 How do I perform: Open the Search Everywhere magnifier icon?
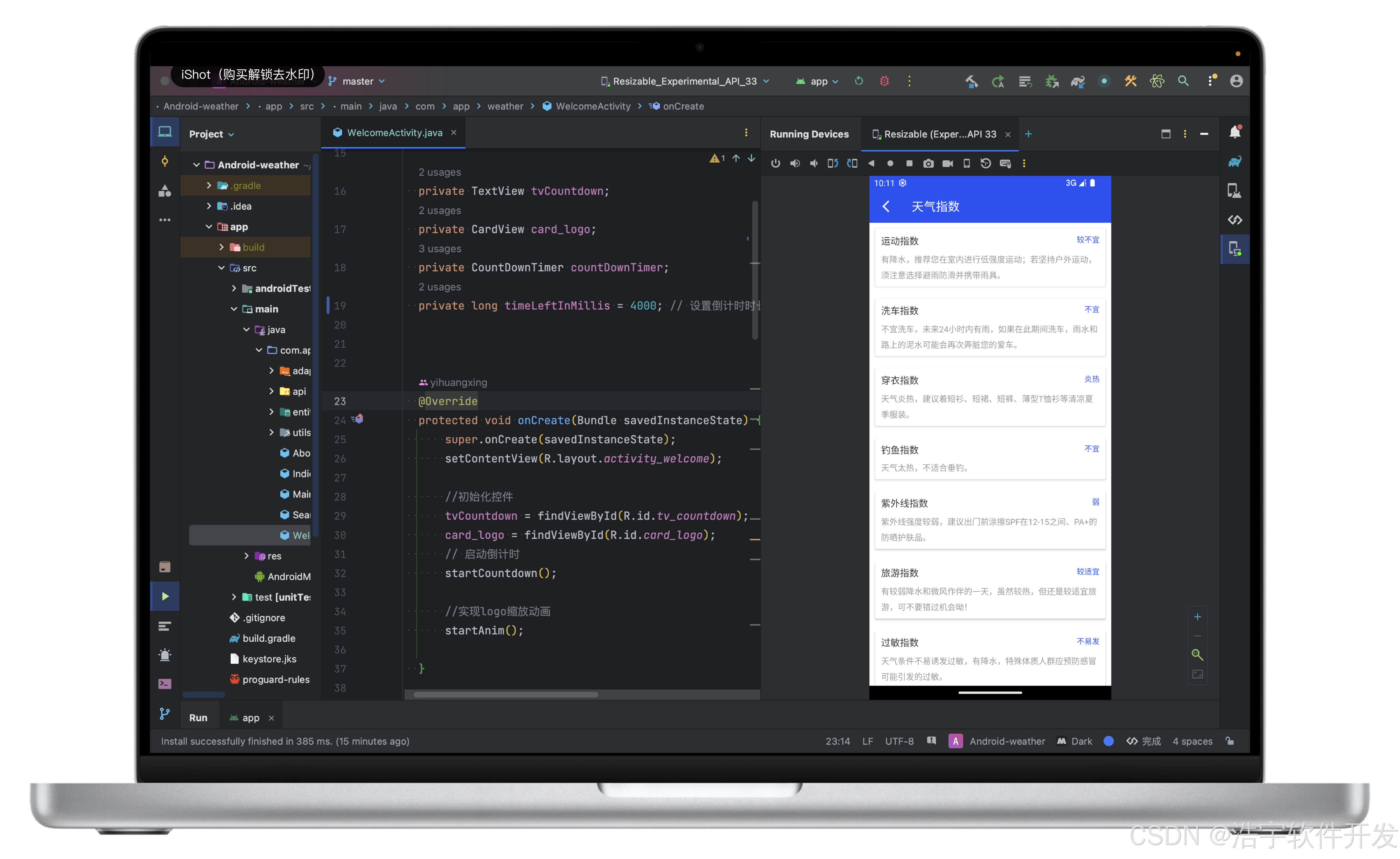[1183, 81]
